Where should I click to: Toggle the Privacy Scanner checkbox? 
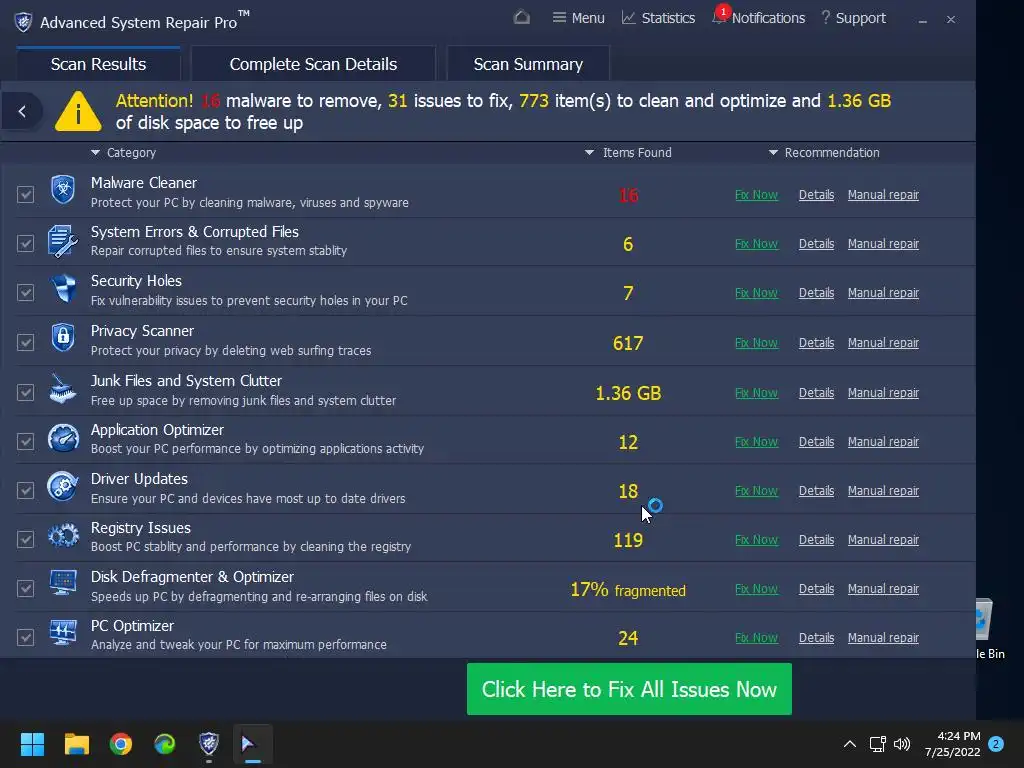[25, 342]
